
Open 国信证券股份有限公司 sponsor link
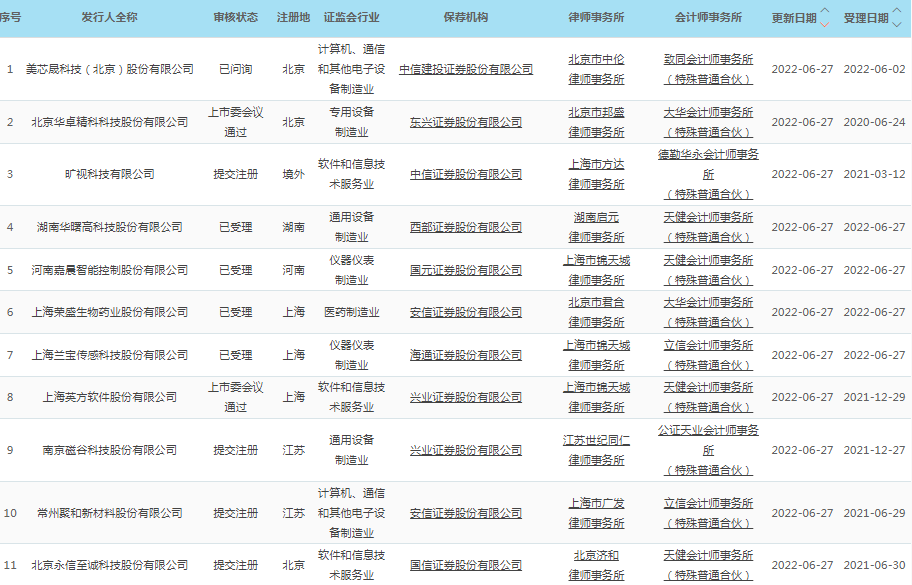click(x=466, y=565)
